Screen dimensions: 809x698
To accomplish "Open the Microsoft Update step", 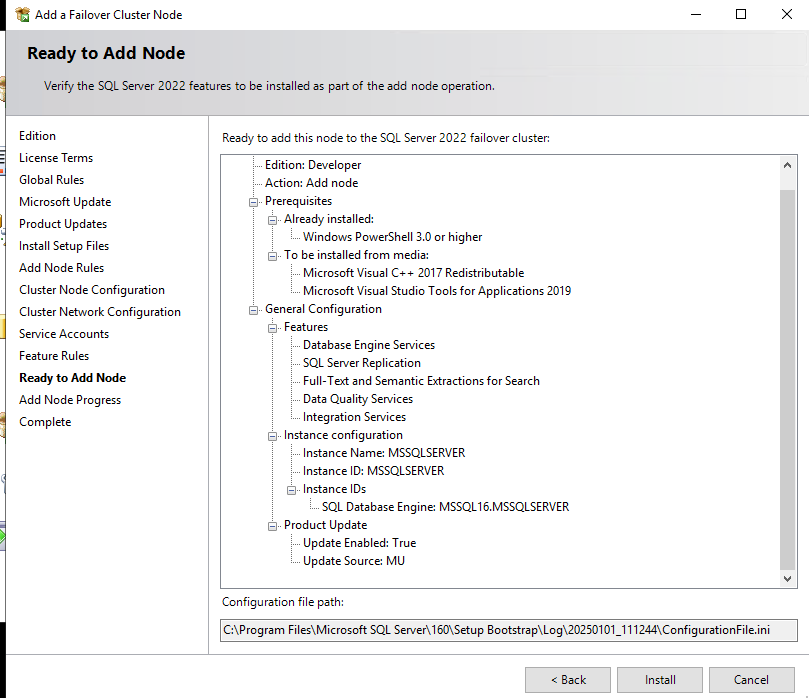I will point(65,202).
